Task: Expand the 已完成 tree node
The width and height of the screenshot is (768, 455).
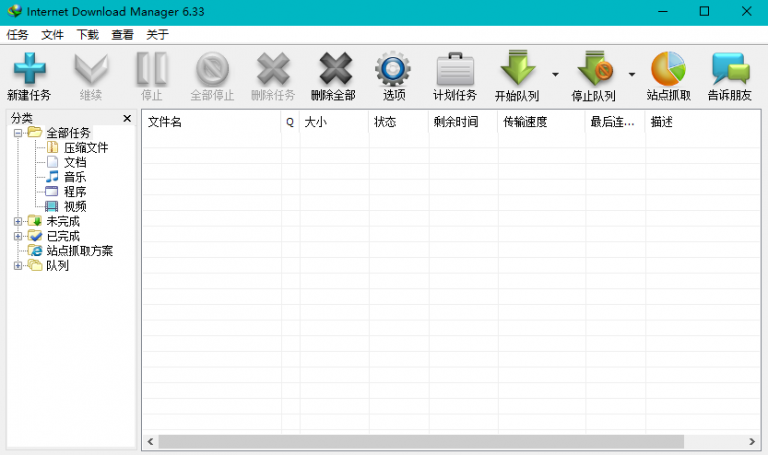Action: [x=18, y=236]
